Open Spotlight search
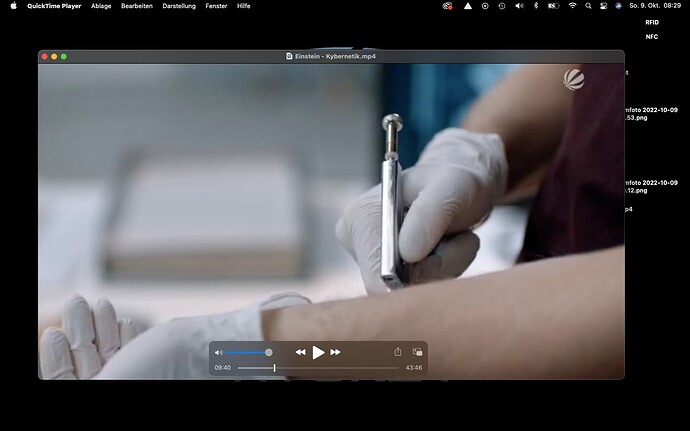Screen dimensions: 690x431 tap(588, 6)
